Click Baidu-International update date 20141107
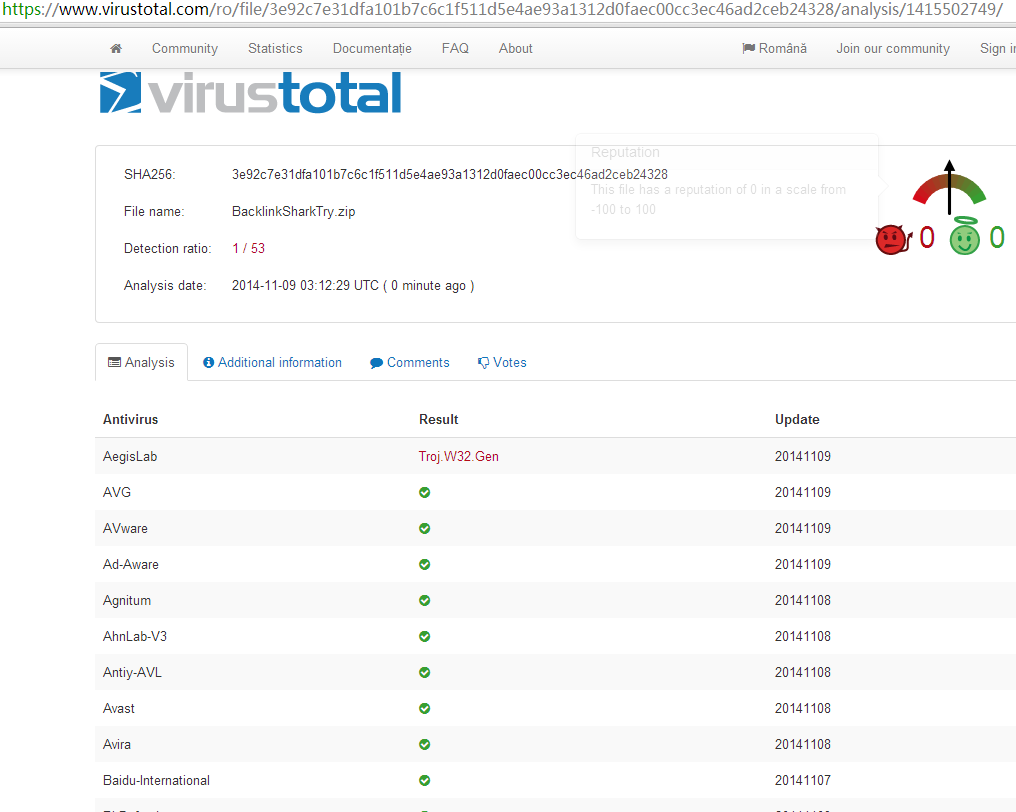 click(803, 780)
